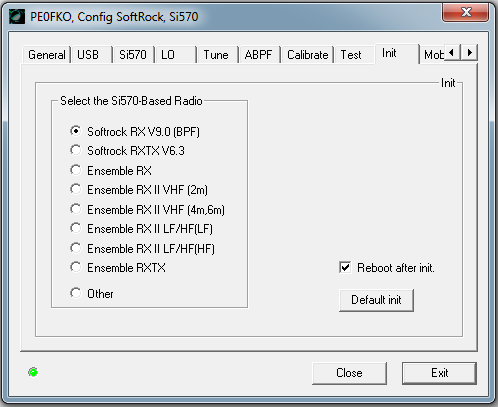The height and width of the screenshot is (407, 498).
Task: Click the application icon in title bar
Action: [17, 17]
